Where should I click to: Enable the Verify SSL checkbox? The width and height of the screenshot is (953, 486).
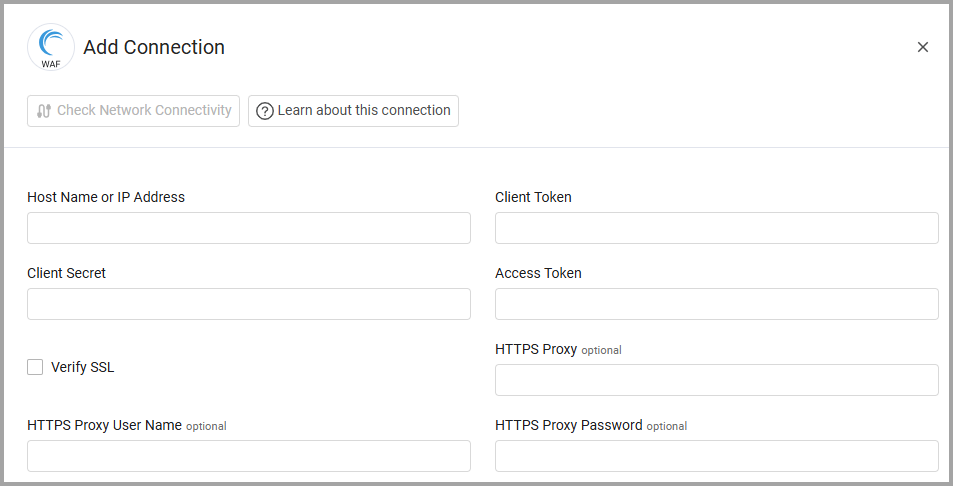click(x=36, y=367)
